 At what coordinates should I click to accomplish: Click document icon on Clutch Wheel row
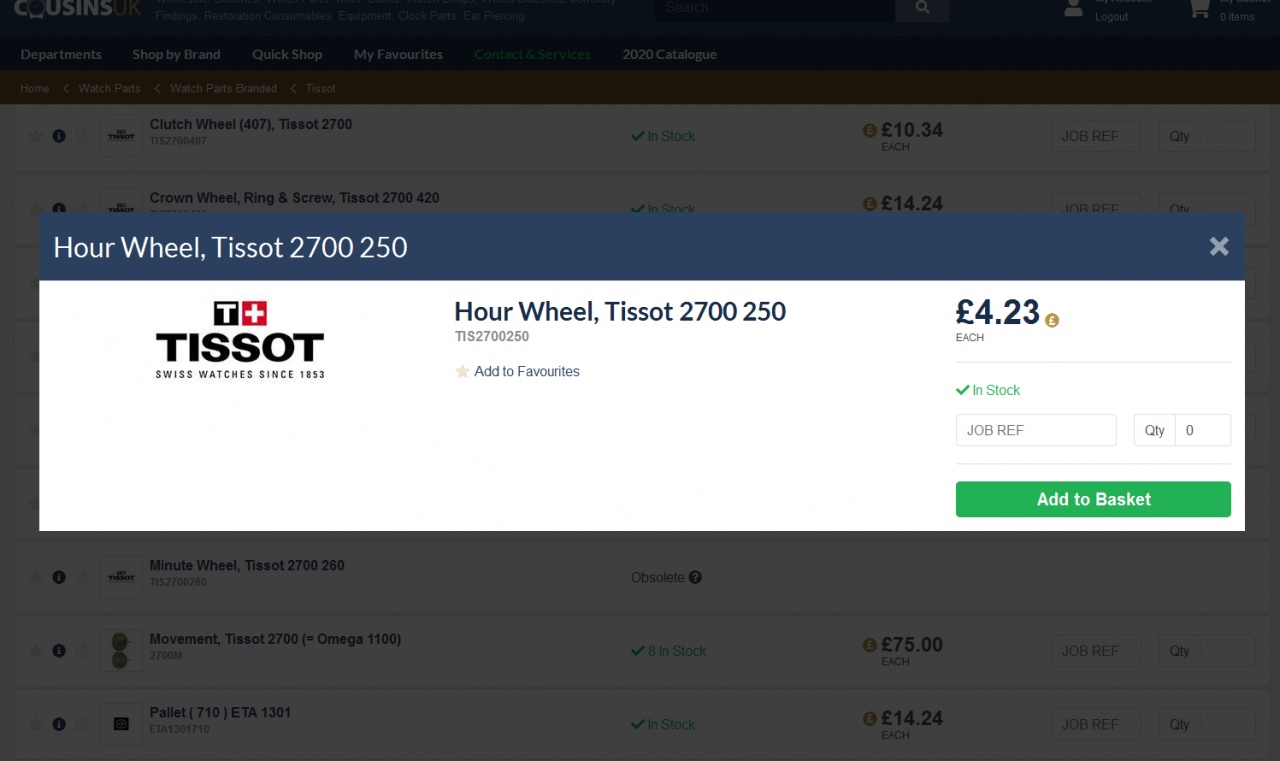point(82,136)
